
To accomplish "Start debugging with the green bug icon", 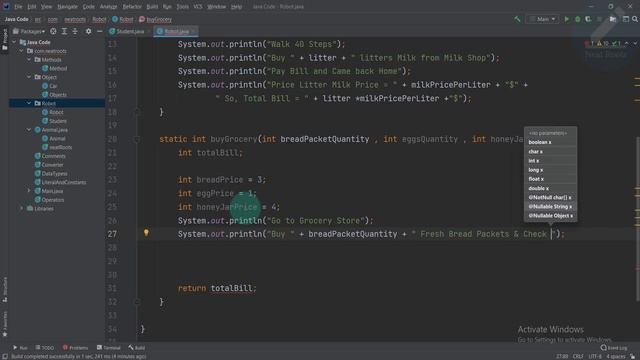I will [578, 19].
